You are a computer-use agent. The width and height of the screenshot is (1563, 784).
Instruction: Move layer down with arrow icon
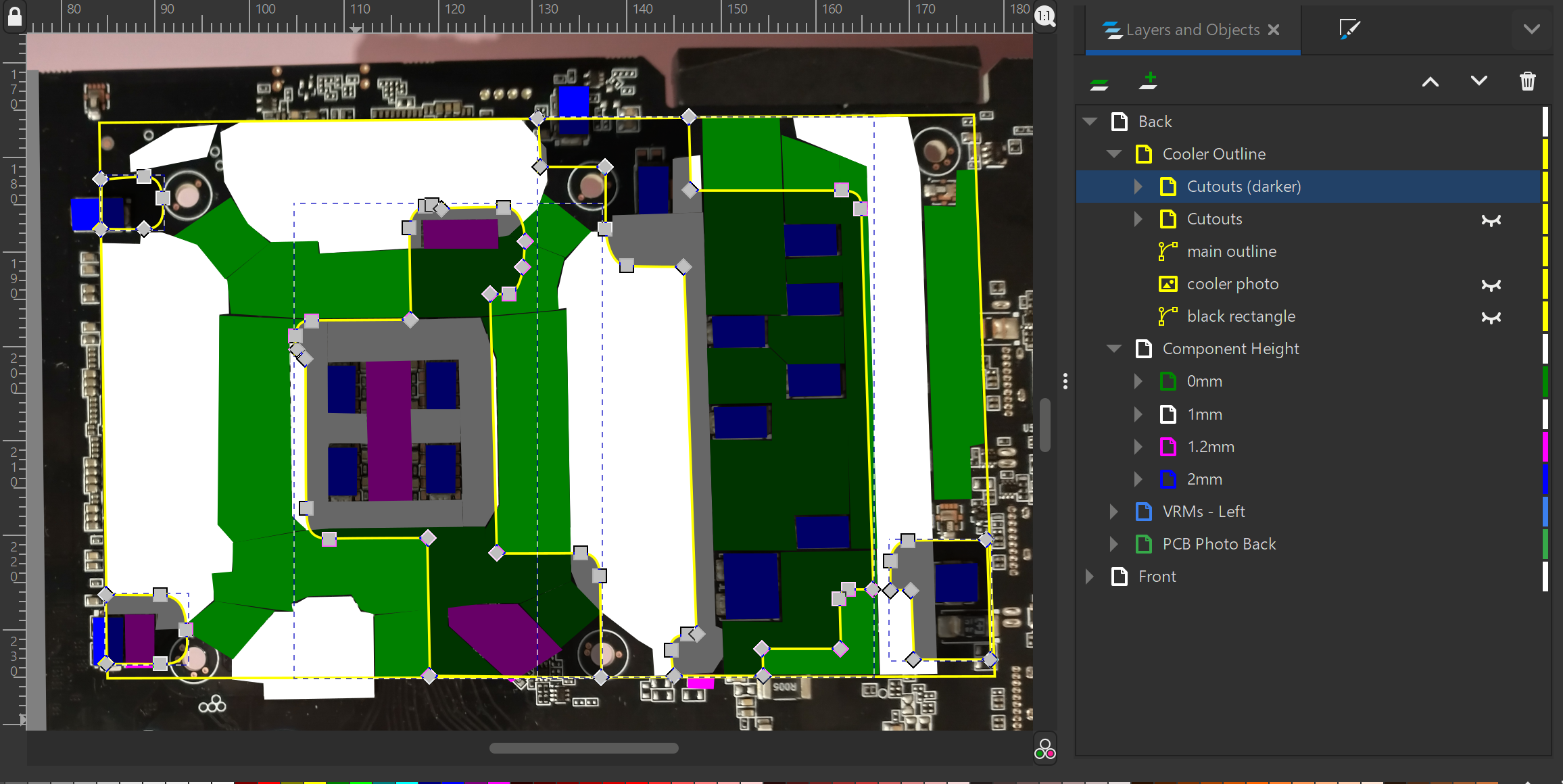click(x=1478, y=82)
